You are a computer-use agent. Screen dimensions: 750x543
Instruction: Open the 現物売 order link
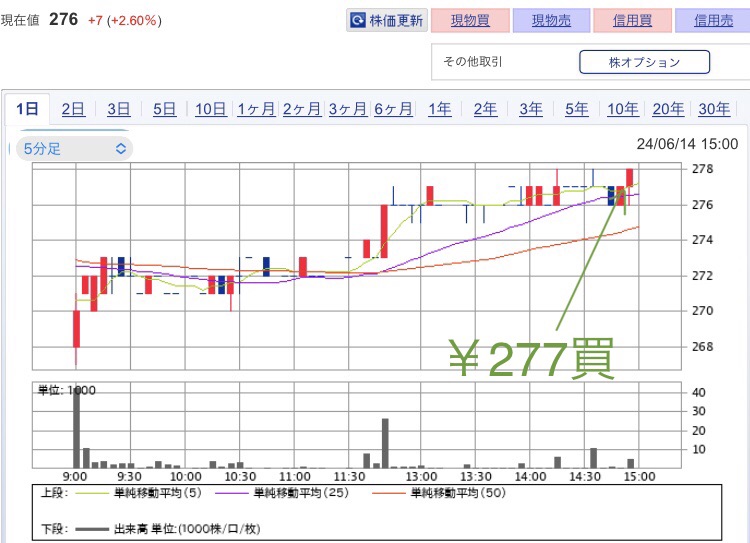551,21
